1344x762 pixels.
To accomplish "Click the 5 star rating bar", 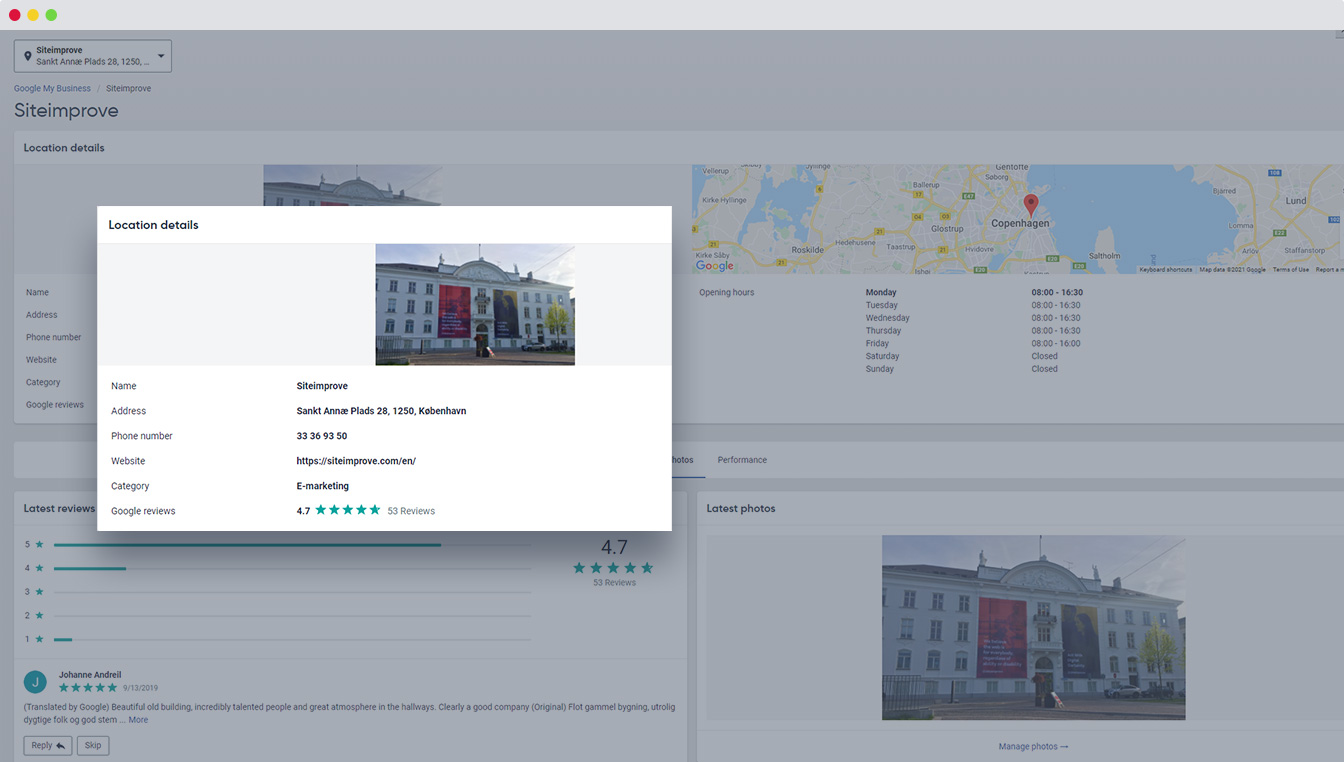I will (292, 545).
